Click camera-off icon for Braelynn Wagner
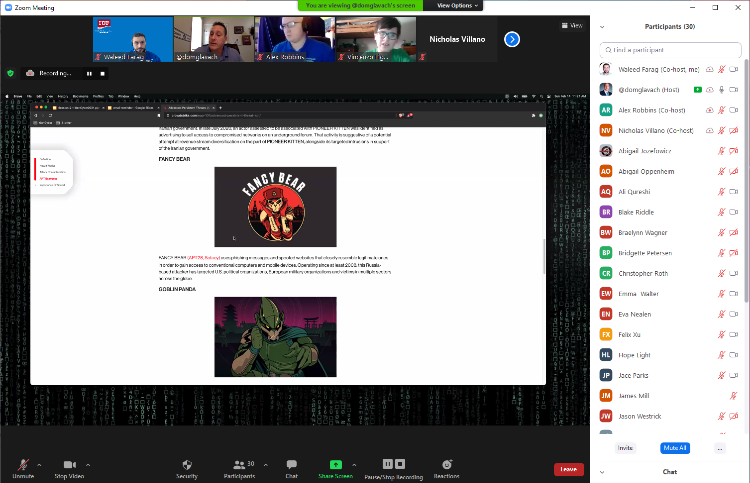The width and height of the screenshot is (750, 483). click(x=733, y=232)
